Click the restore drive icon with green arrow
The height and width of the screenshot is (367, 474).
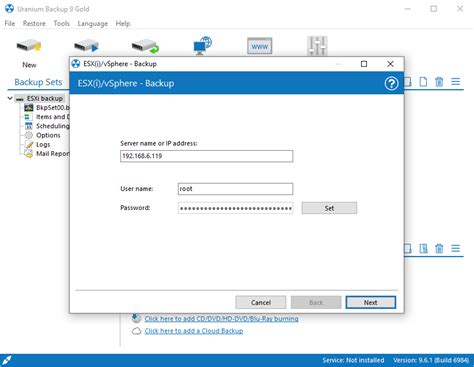pyautogui.click(x=145, y=46)
